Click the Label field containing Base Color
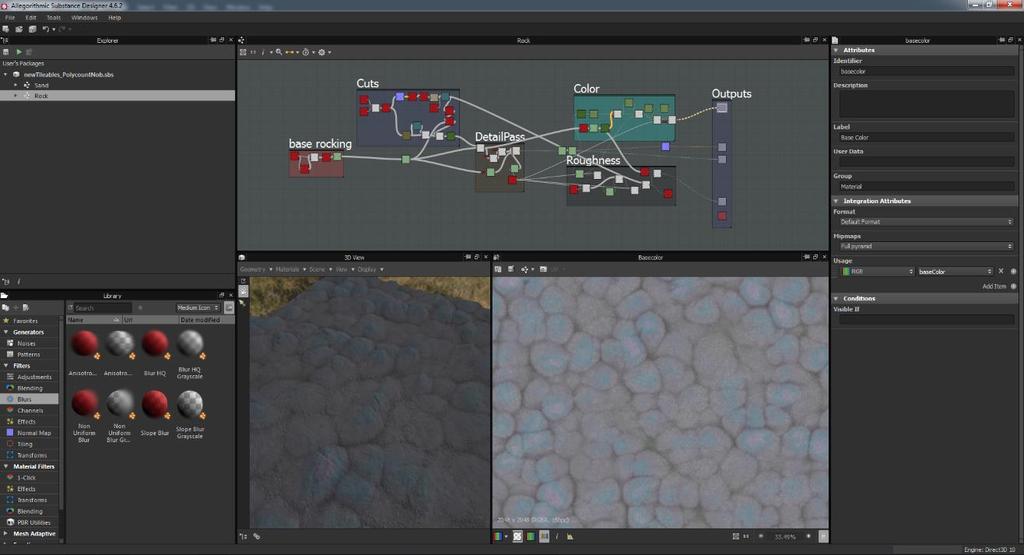 click(926, 137)
